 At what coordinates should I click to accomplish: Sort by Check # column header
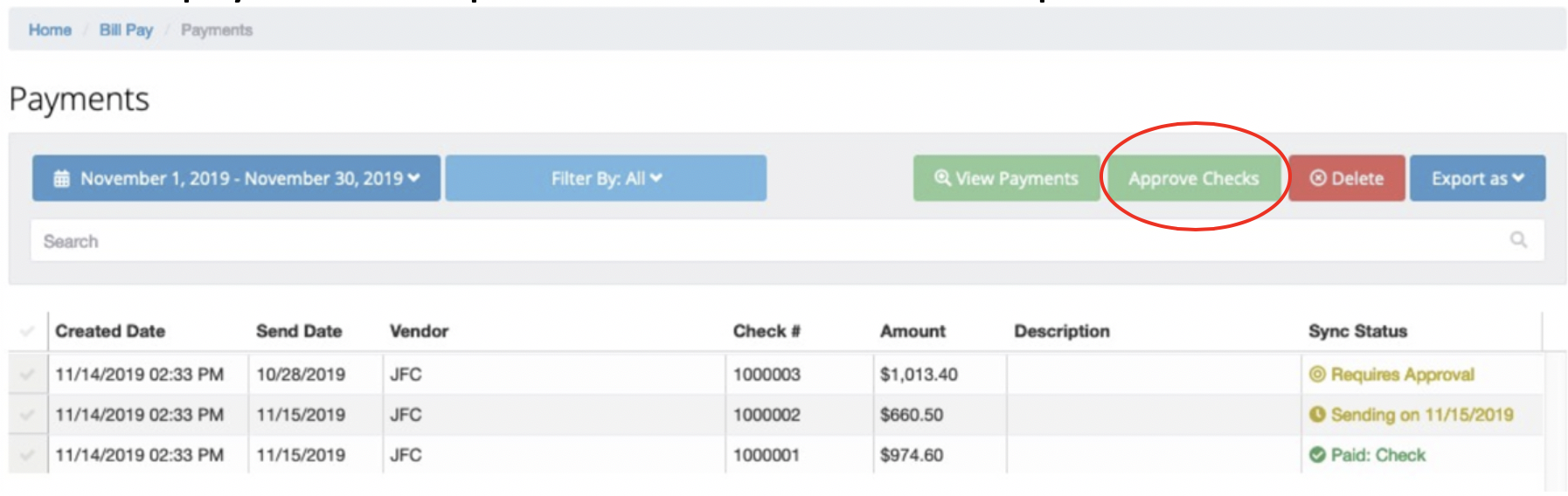pos(767,331)
